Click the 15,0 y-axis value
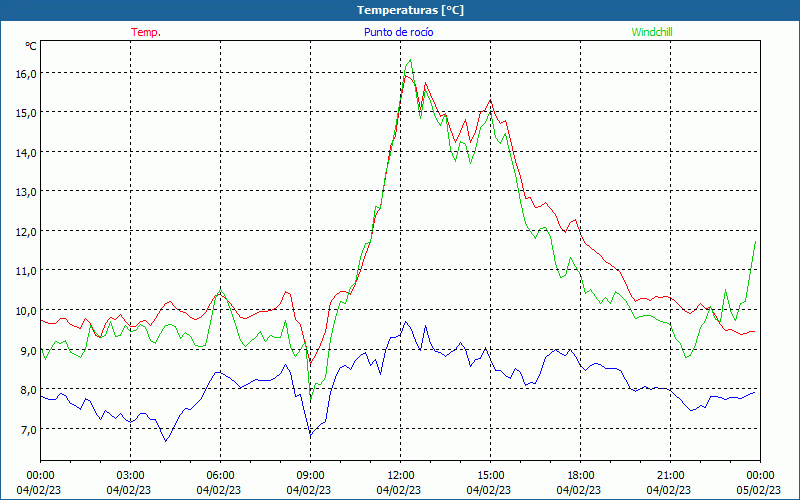Screen dimensions: 800x500 click(26, 113)
